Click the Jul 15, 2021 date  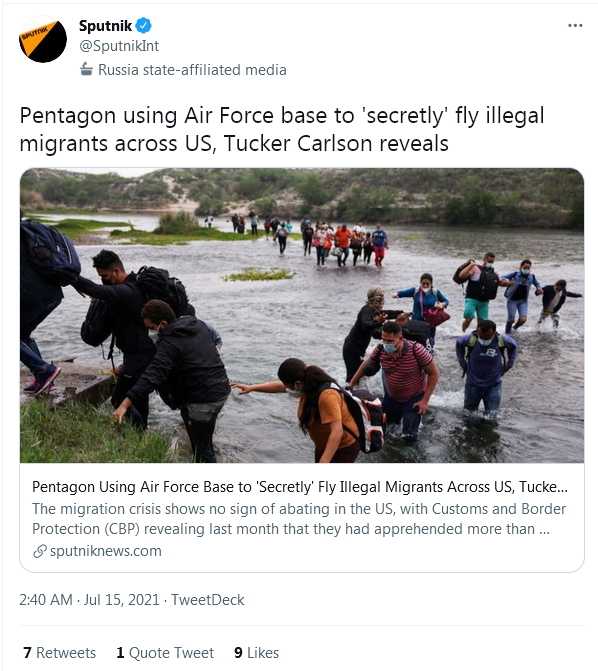tap(122, 600)
